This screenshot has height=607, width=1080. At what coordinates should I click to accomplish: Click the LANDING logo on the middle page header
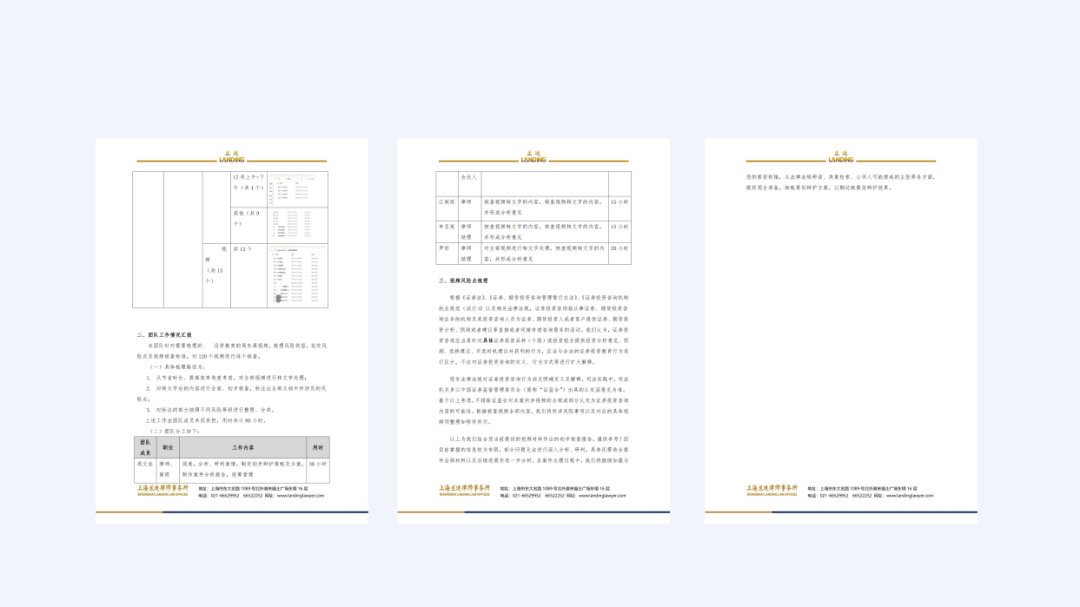tap(534, 157)
